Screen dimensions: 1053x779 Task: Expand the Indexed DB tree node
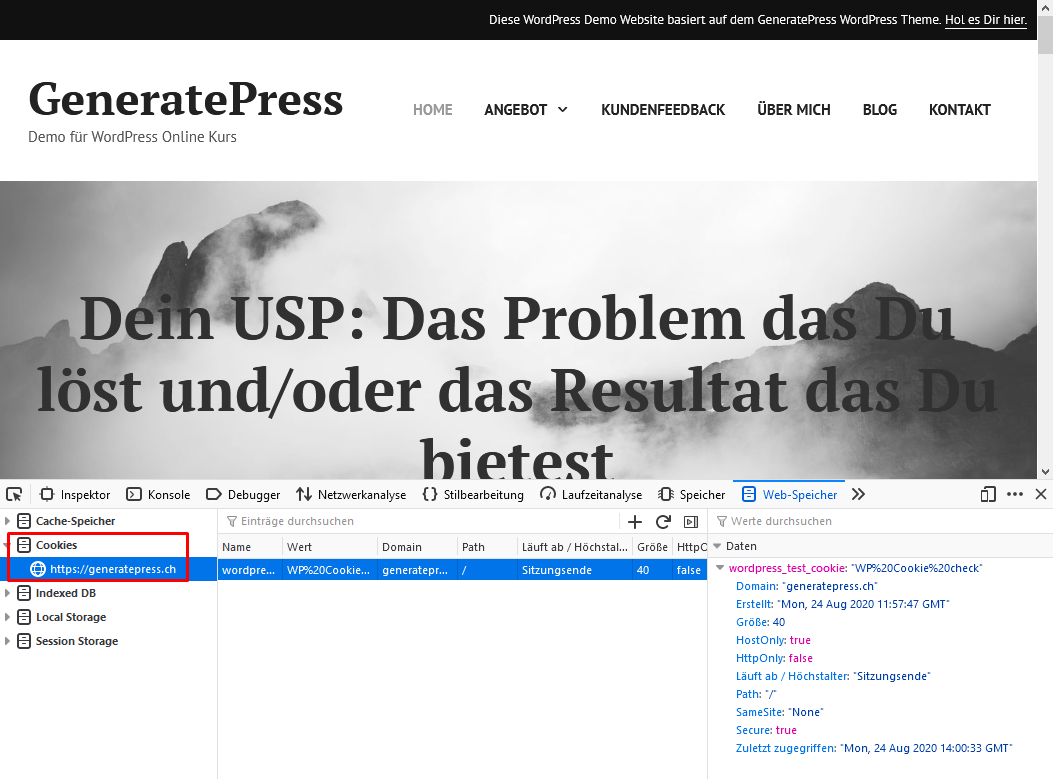[x=7, y=593]
